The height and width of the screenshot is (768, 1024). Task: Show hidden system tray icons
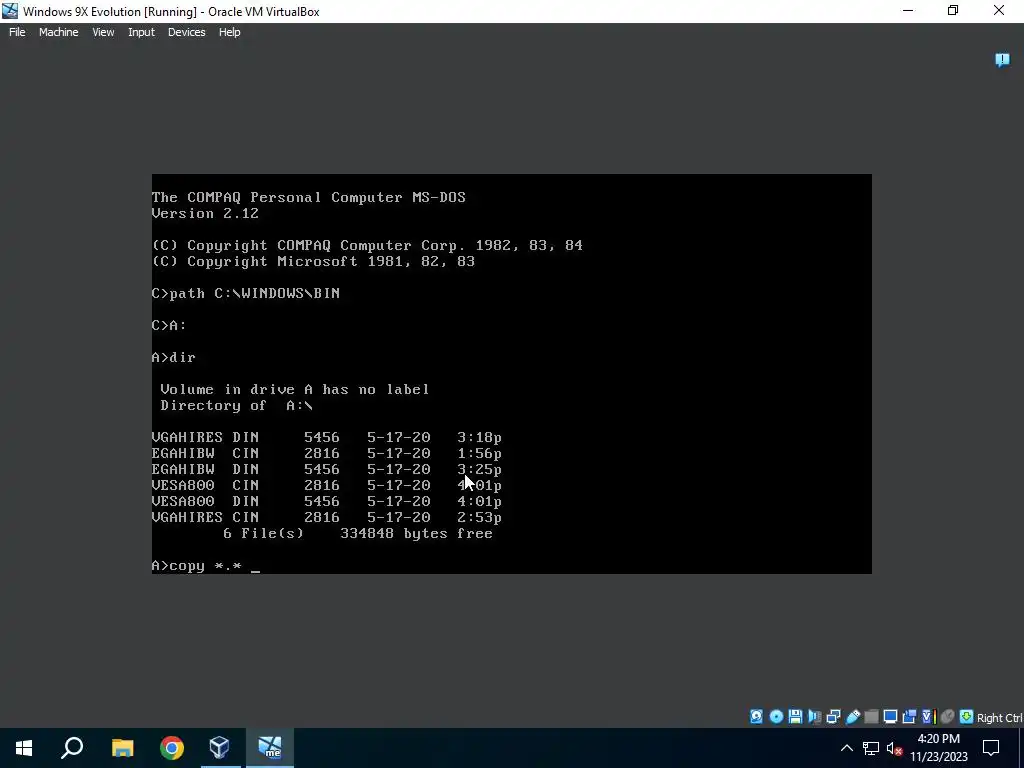pos(846,748)
